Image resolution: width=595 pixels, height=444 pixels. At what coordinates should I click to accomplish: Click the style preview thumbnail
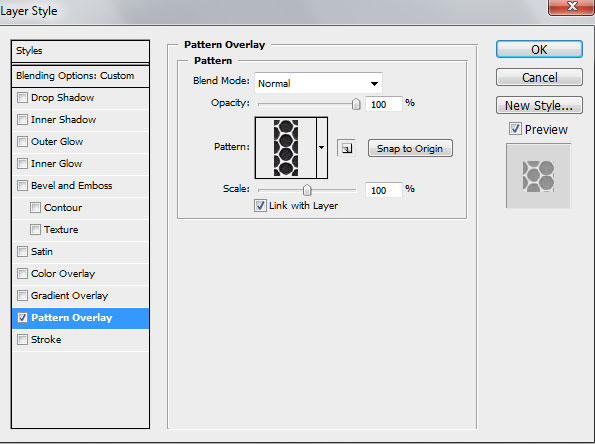[538, 176]
